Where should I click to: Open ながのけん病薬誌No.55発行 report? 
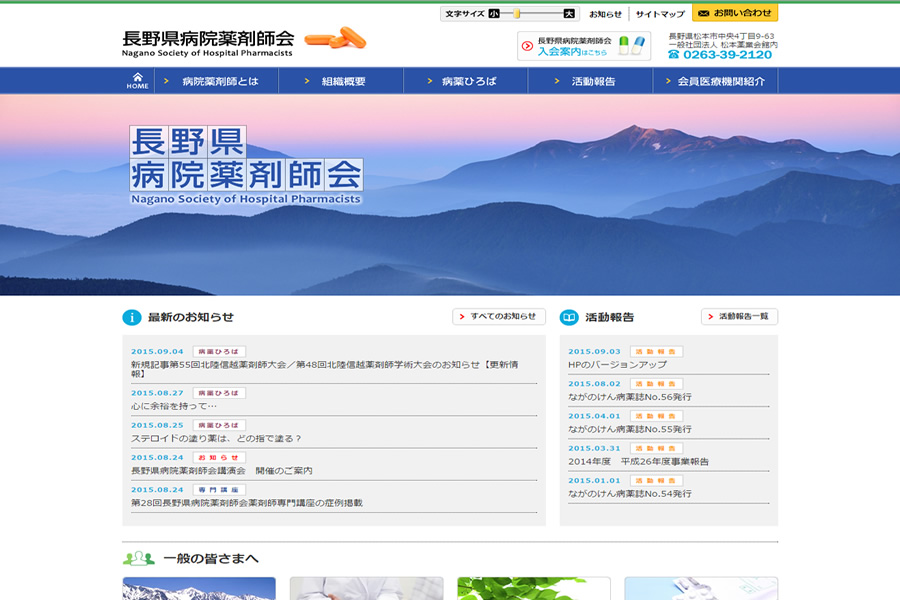630,429
